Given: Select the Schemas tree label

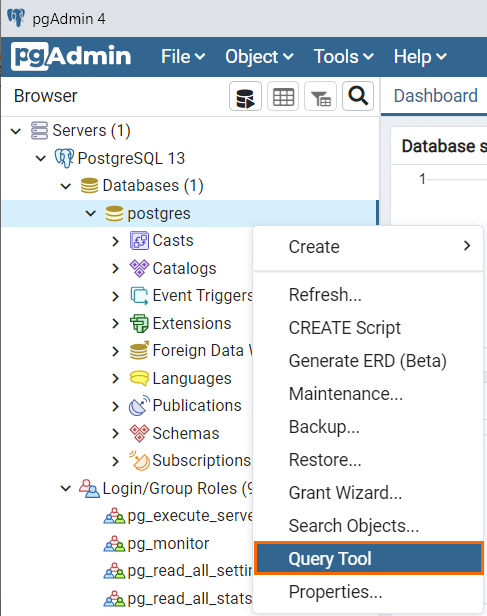Looking at the screenshot, I should pyautogui.click(x=186, y=433).
